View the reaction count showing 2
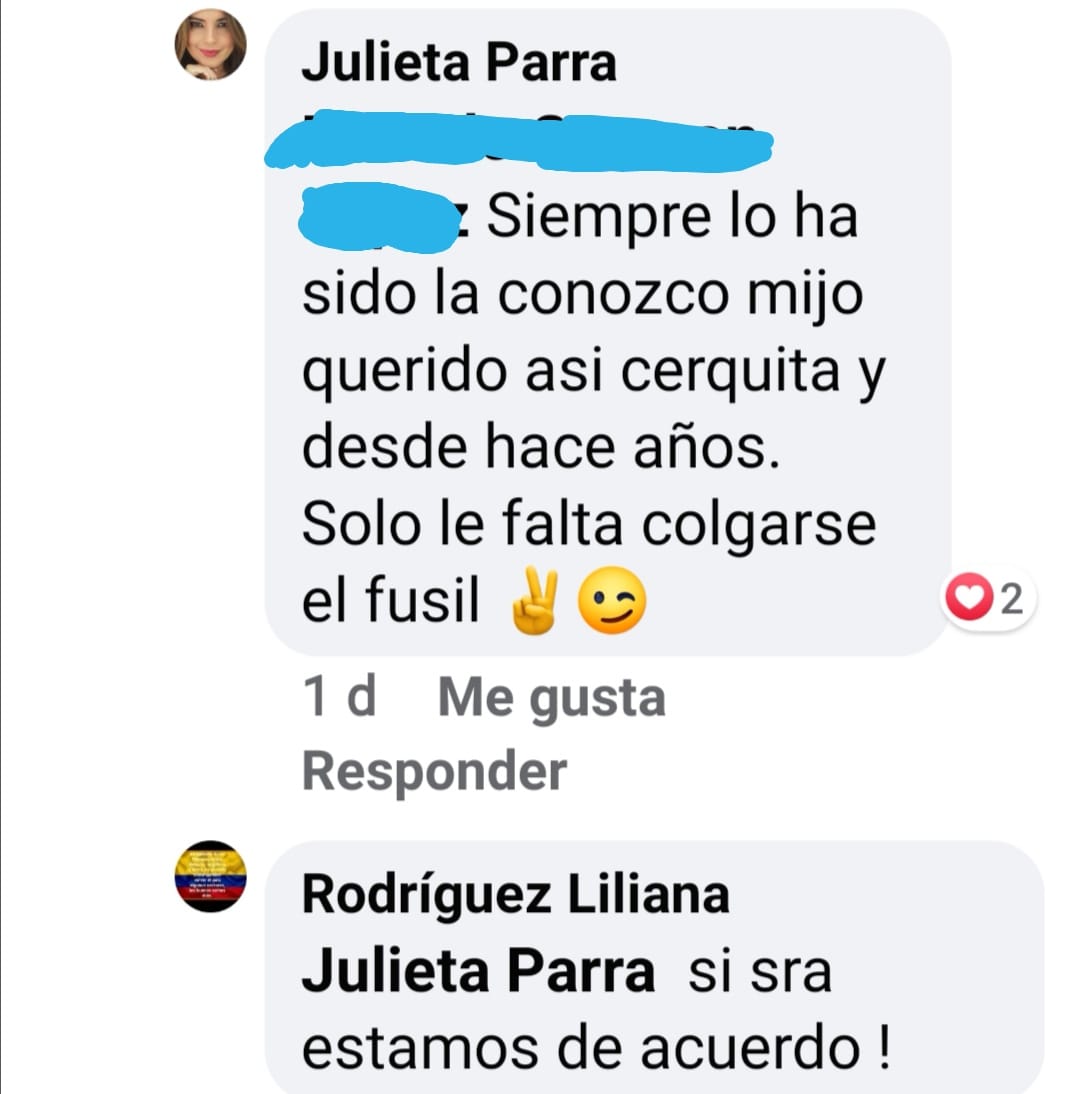This screenshot has width=1080, height=1094. [x=1012, y=599]
